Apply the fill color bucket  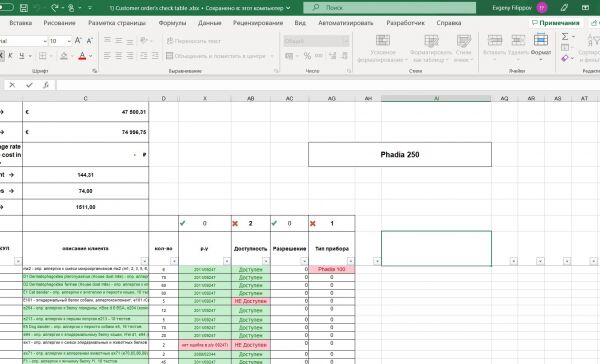point(64,56)
